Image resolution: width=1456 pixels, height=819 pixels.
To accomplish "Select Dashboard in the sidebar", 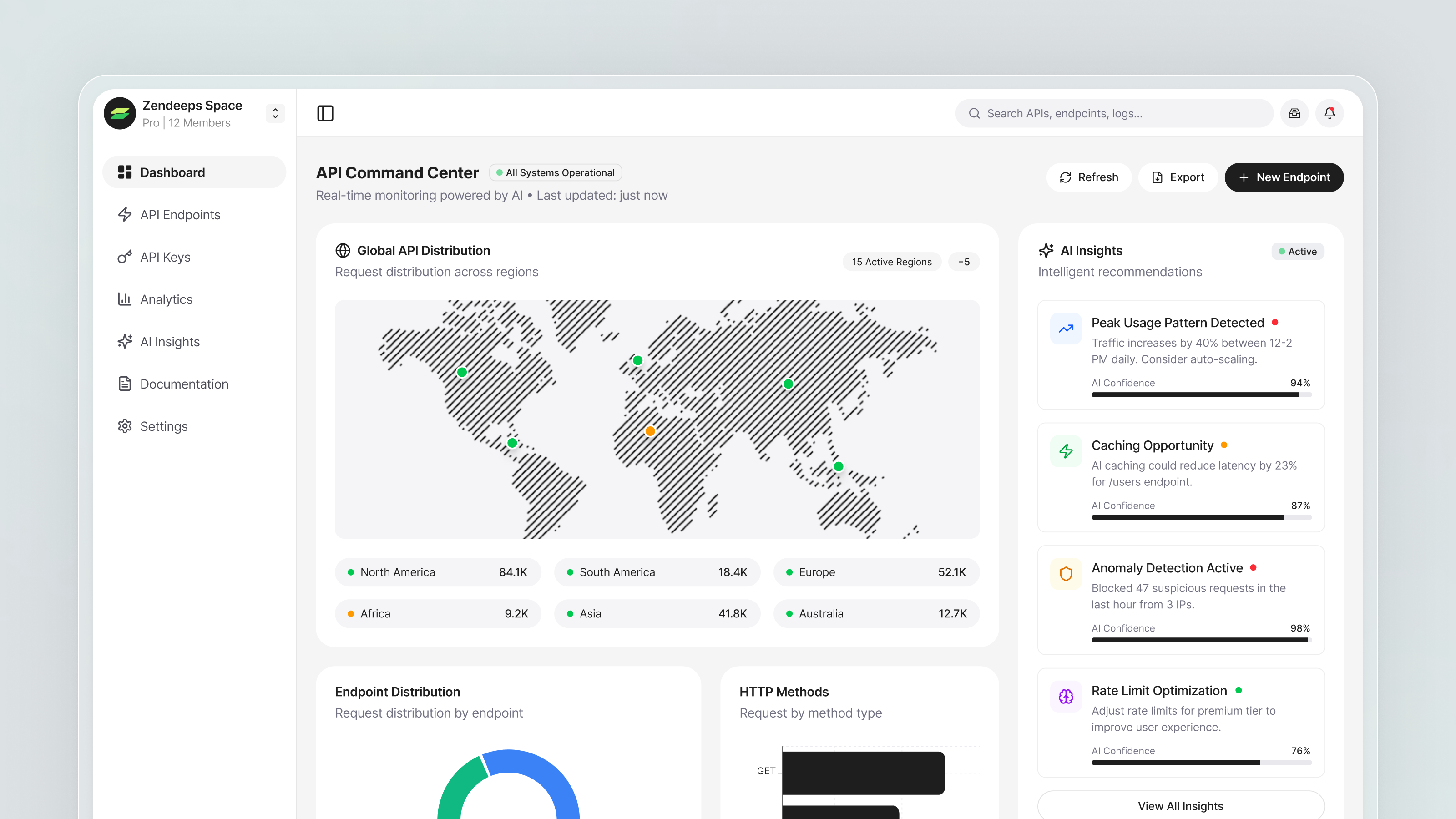I will point(194,172).
